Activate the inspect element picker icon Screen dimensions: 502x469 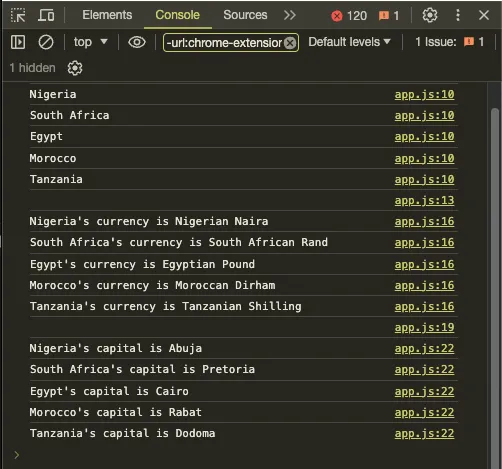pyautogui.click(x=18, y=15)
